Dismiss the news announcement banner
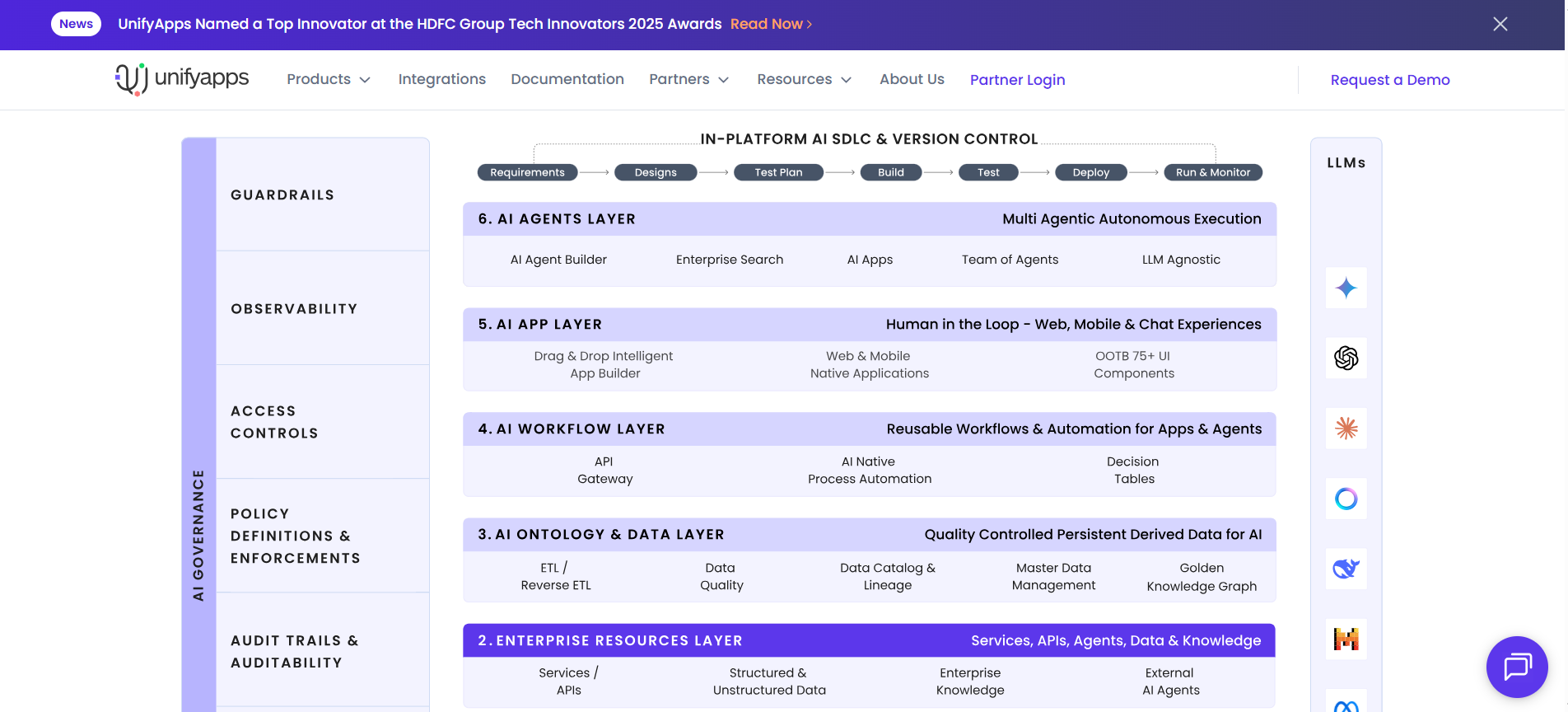This screenshot has height=712, width=1568. pos(1500,24)
